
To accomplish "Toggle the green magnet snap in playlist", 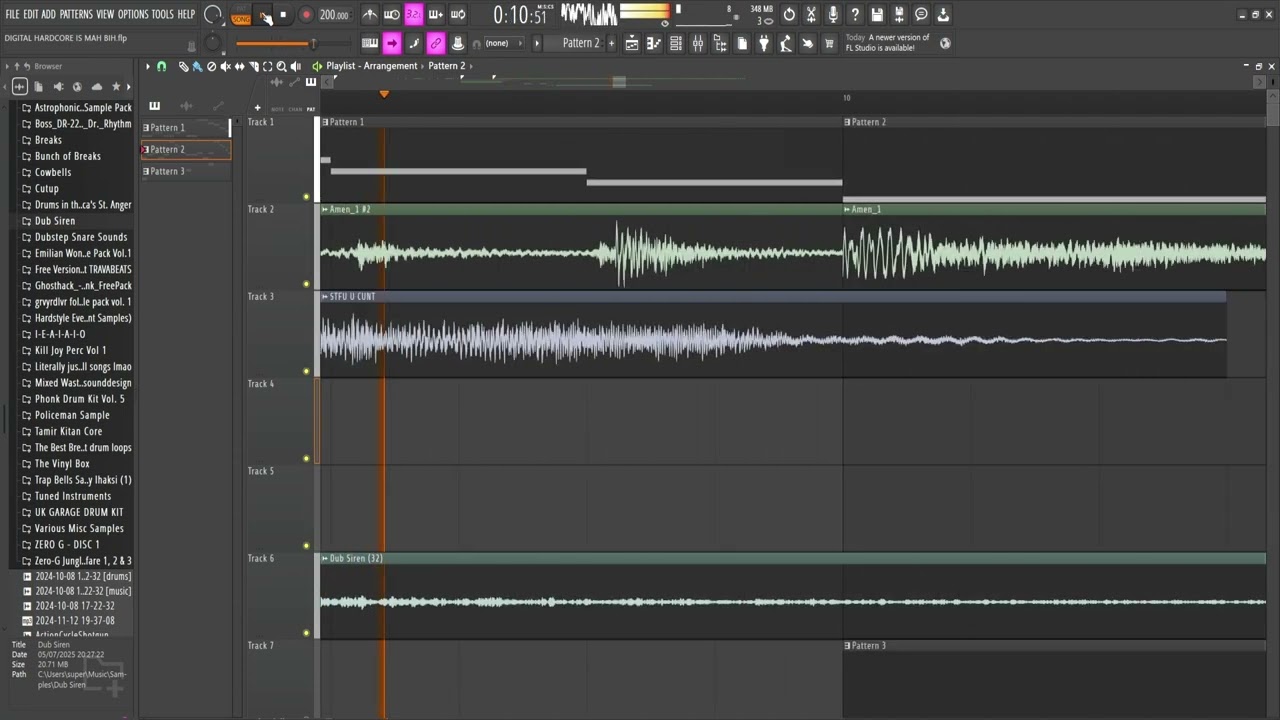I will (162, 66).
